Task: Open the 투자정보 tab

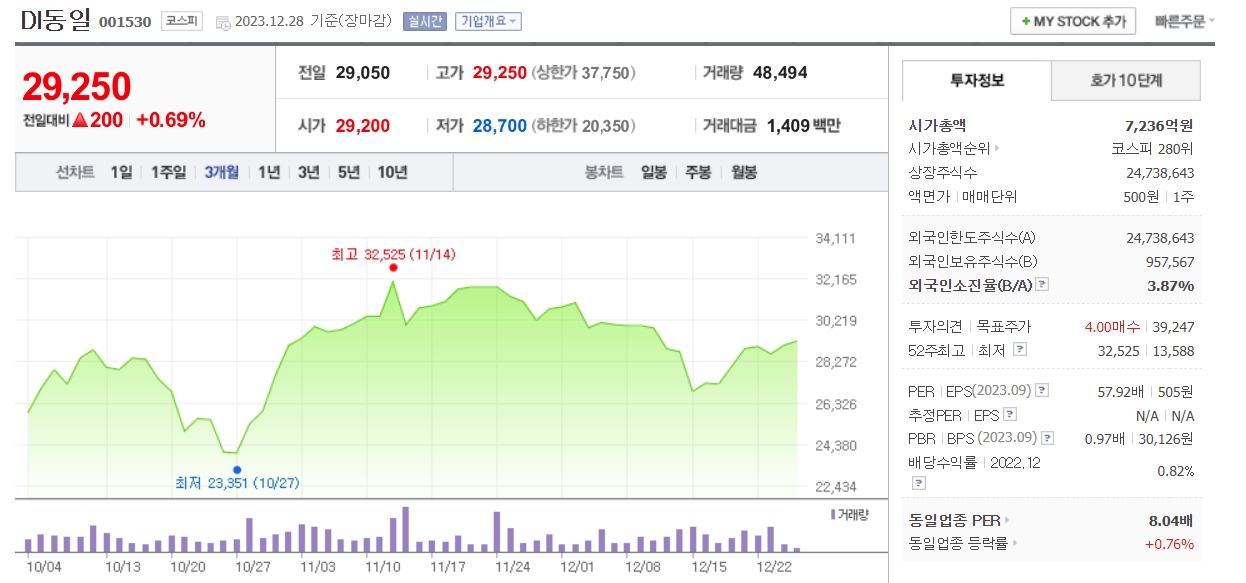Action: pos(977,80)
